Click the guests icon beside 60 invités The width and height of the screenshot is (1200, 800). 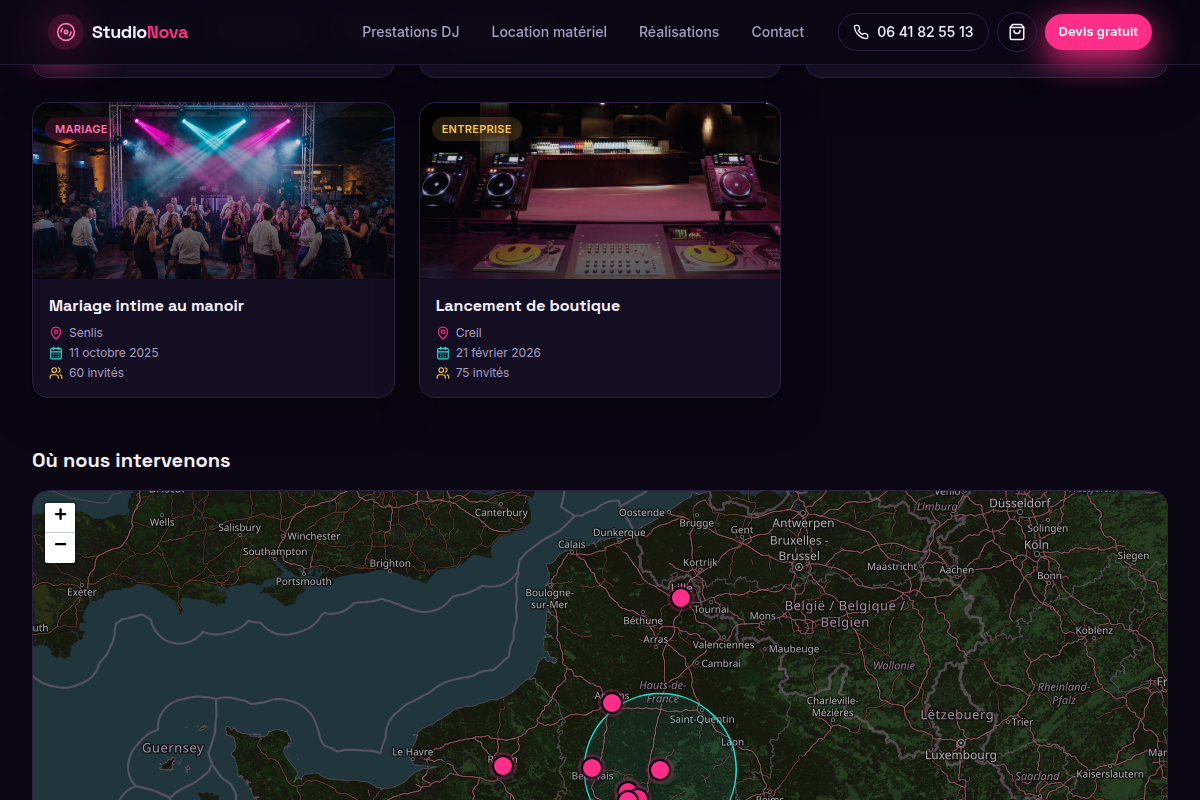pos(56,373)
